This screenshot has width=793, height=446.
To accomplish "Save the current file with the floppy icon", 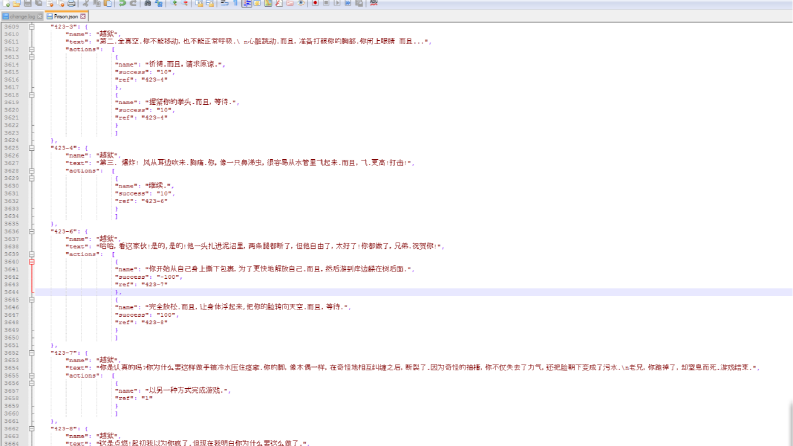I will [x=28, y=3].
